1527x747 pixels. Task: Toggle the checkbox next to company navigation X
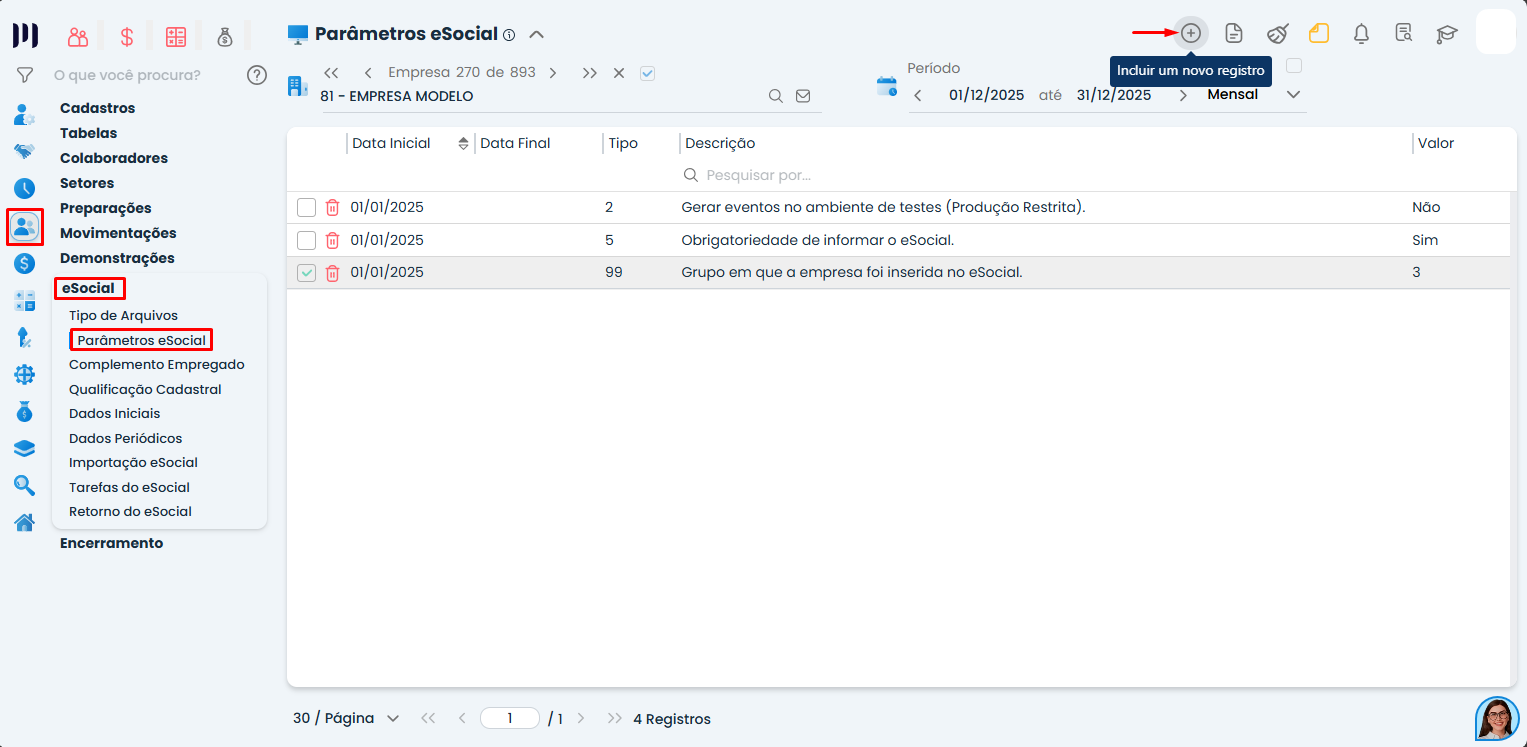pos(647,73)
